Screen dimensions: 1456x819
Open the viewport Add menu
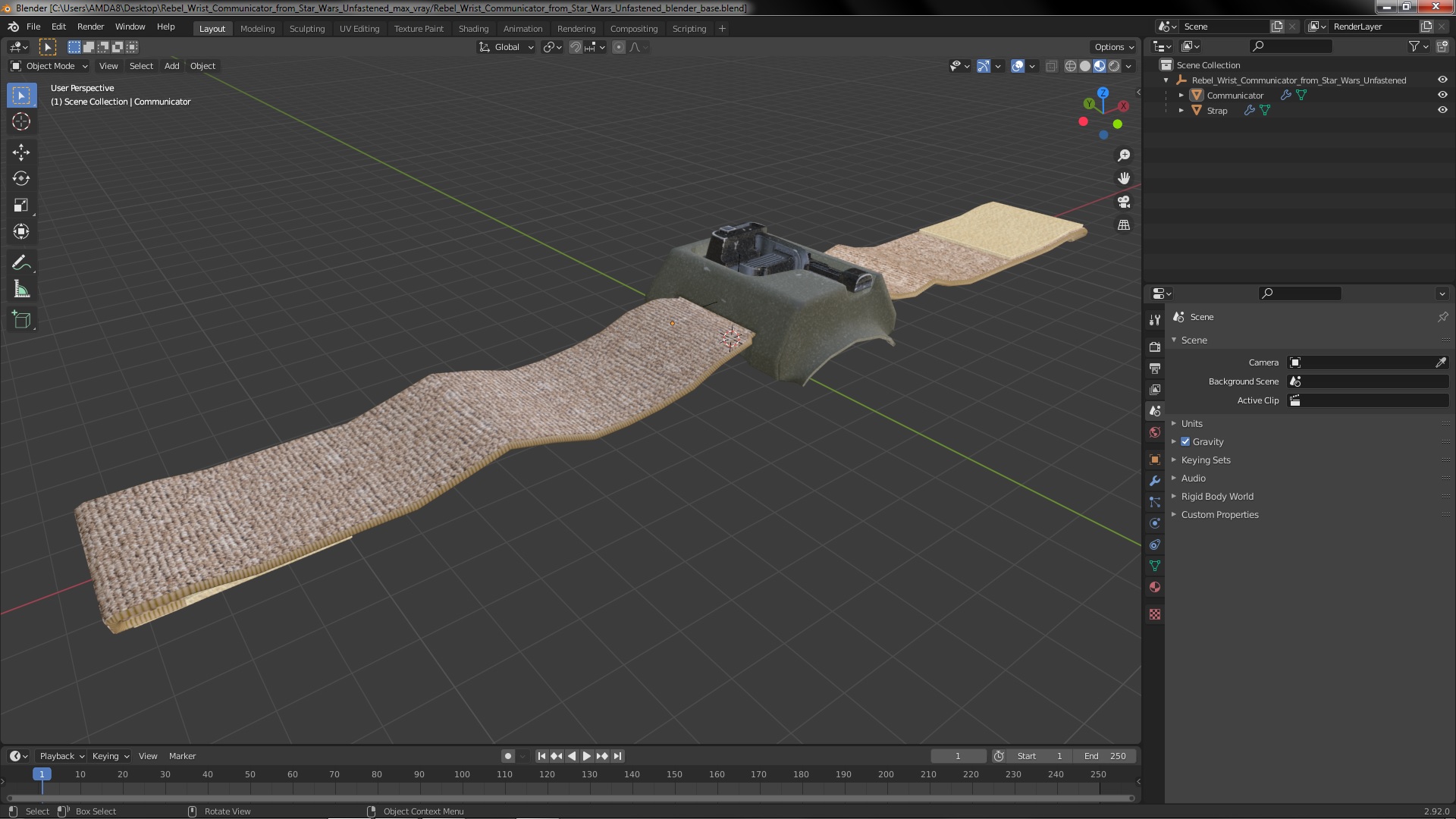pos(172,66)
